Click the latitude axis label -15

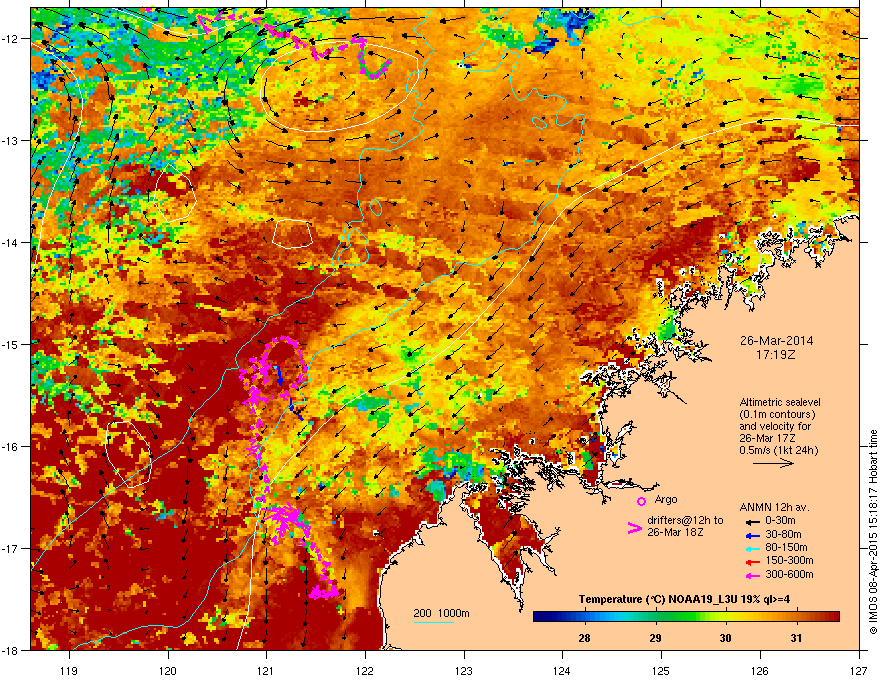click(x=11, y=344)
